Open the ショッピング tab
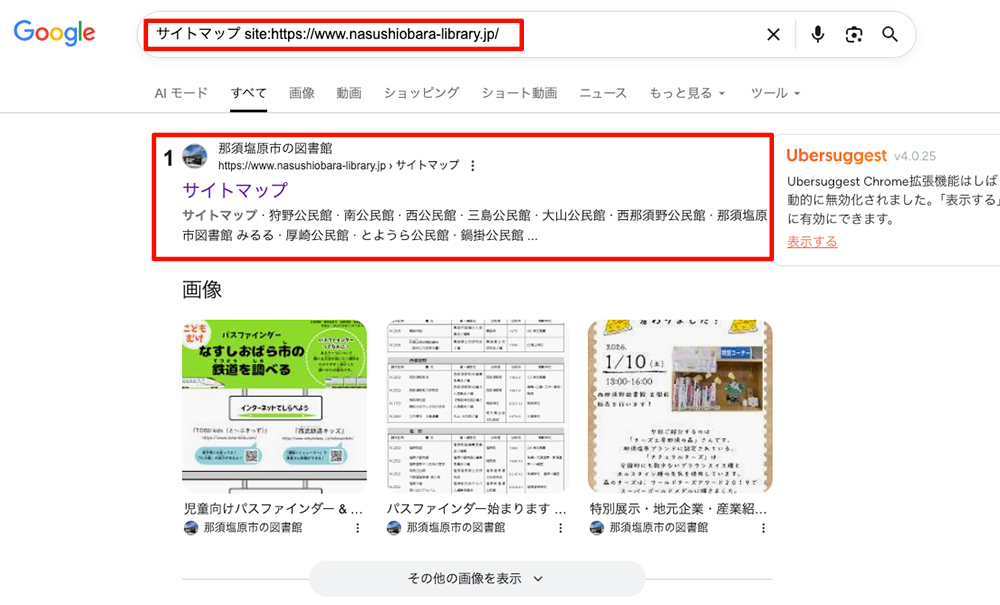1000x605 pixels. (x=421, y=92)
